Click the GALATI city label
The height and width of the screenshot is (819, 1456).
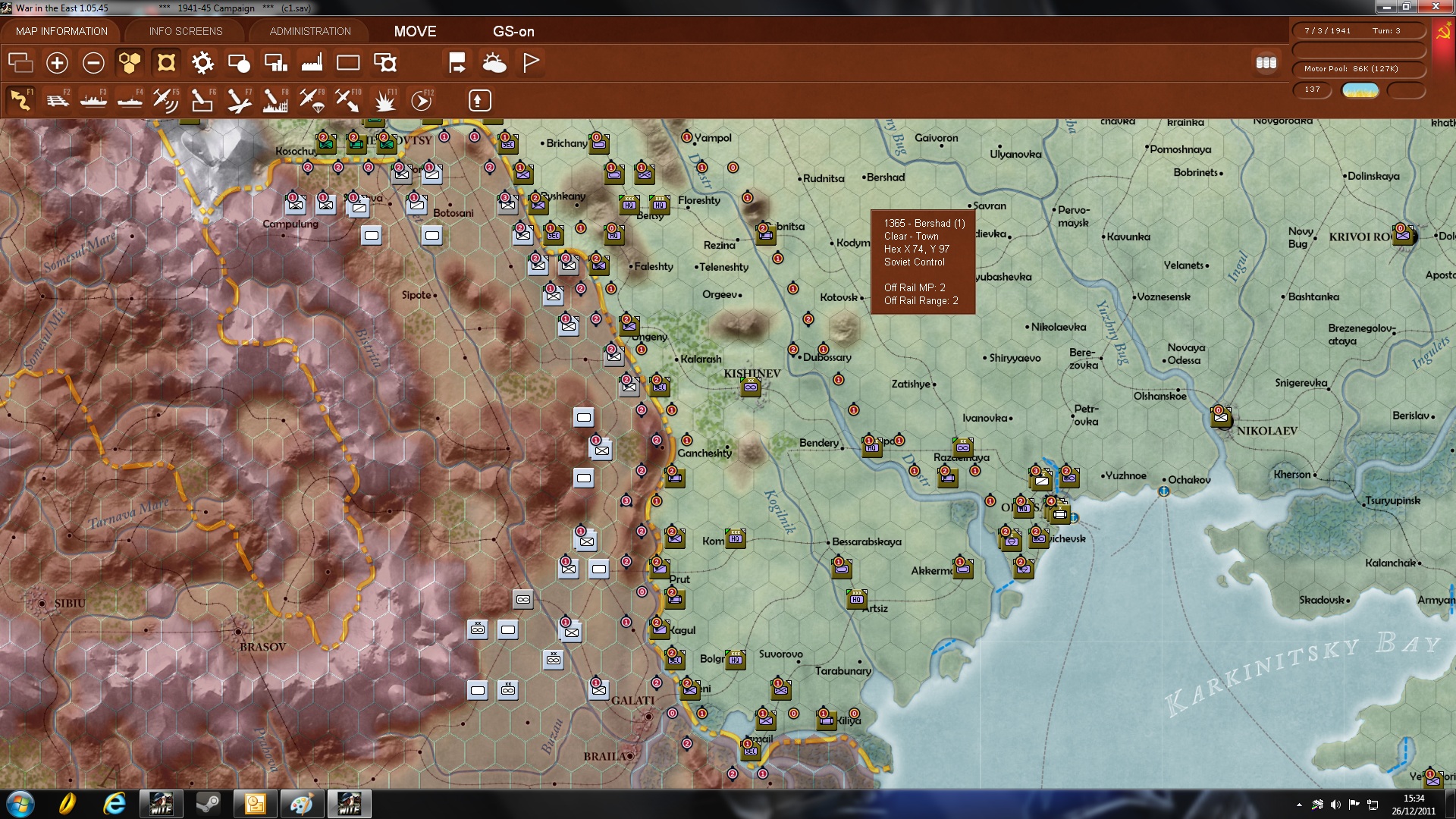633,701
